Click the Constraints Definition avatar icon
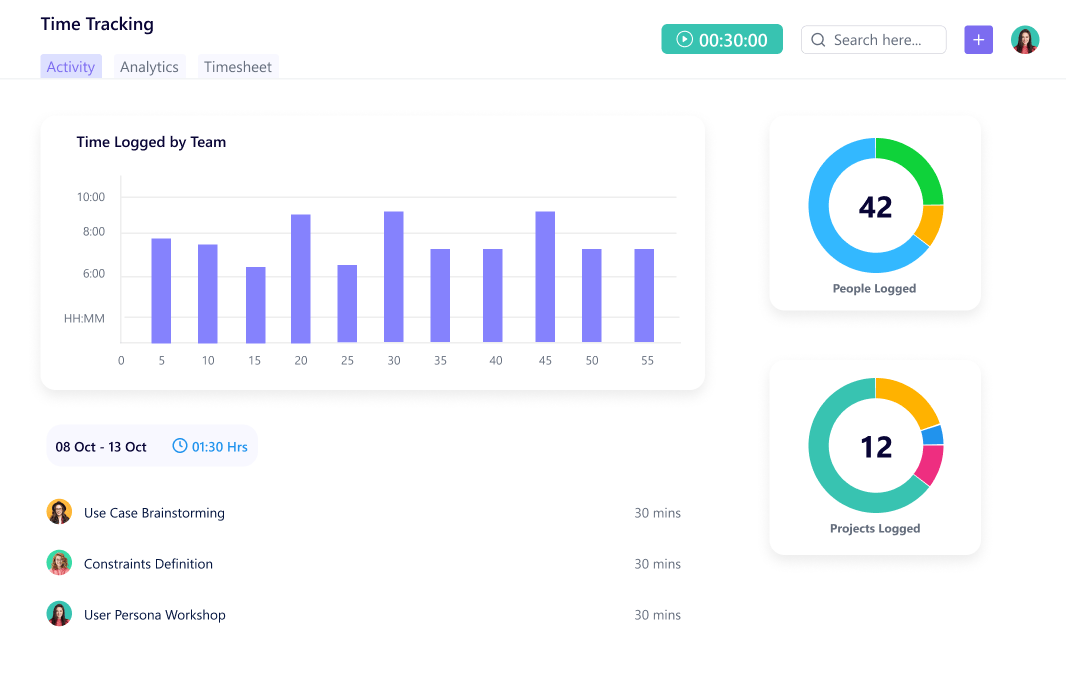 (59, 562)
